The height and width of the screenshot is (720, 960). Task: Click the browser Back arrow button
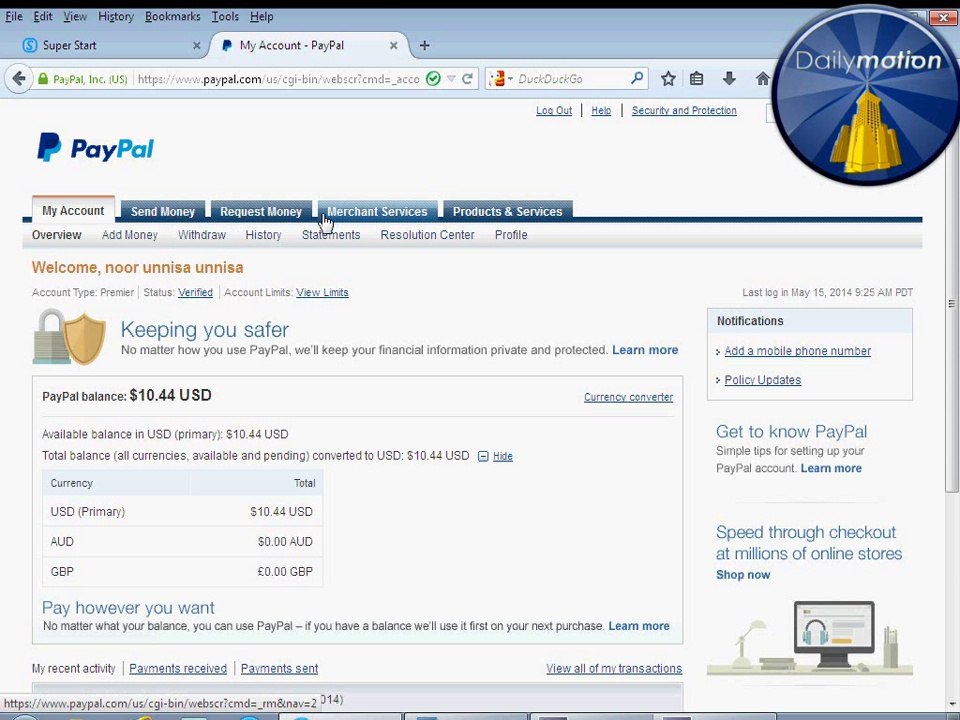coord(19,79)
